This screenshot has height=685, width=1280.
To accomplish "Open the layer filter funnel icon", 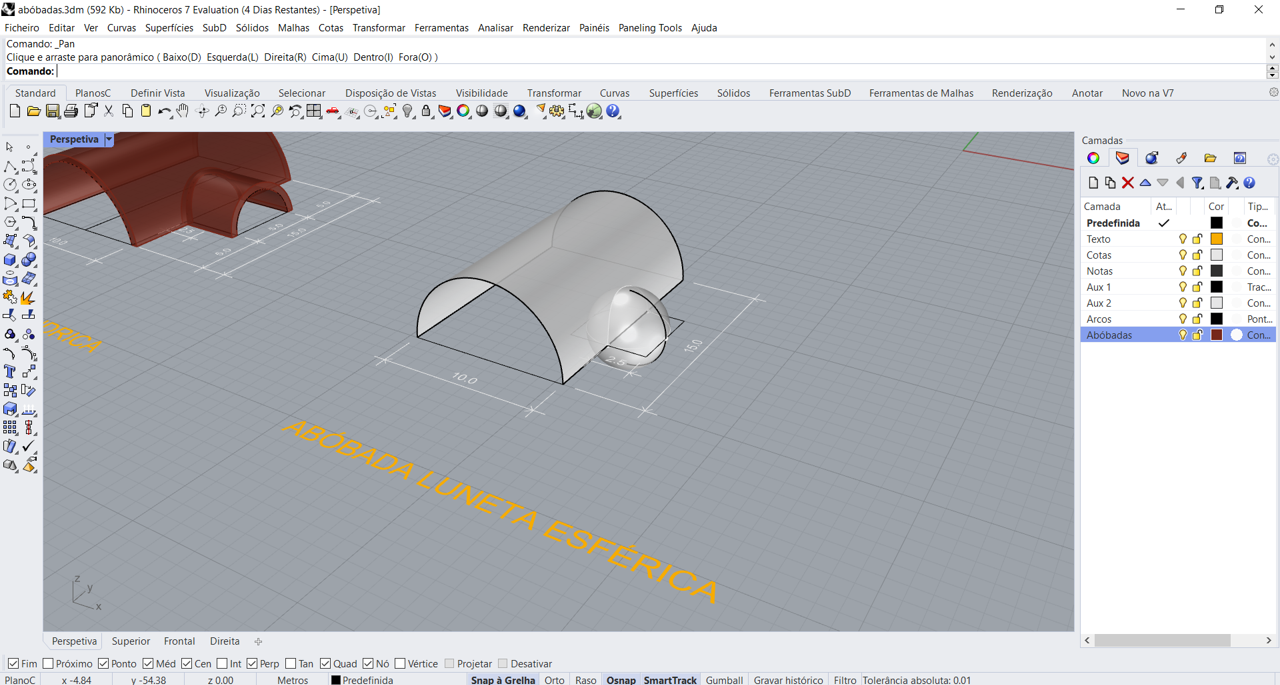I will [1197, 183].
